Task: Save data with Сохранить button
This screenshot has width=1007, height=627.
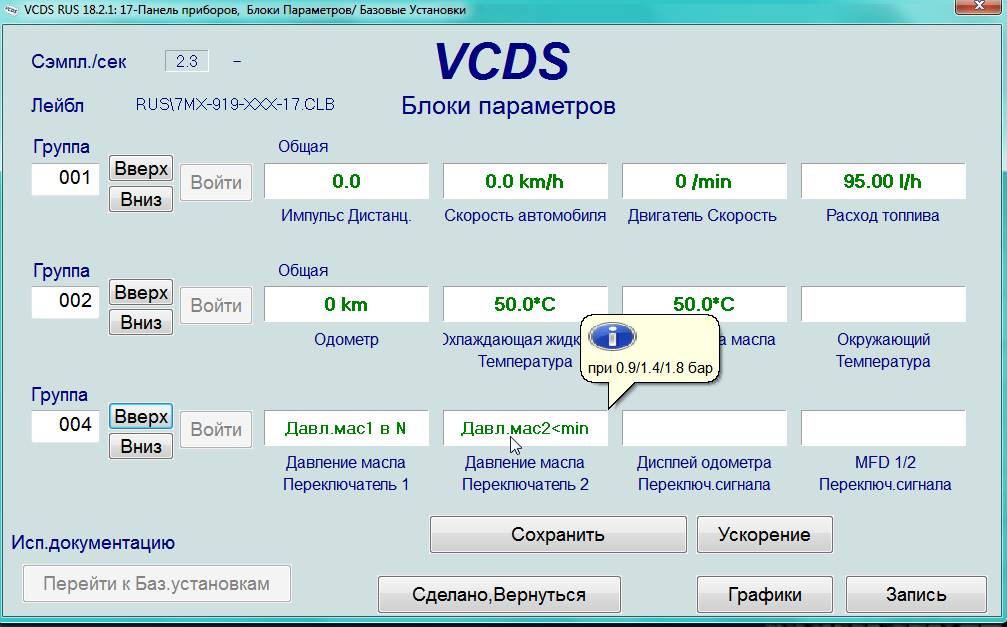Action: 558,534
